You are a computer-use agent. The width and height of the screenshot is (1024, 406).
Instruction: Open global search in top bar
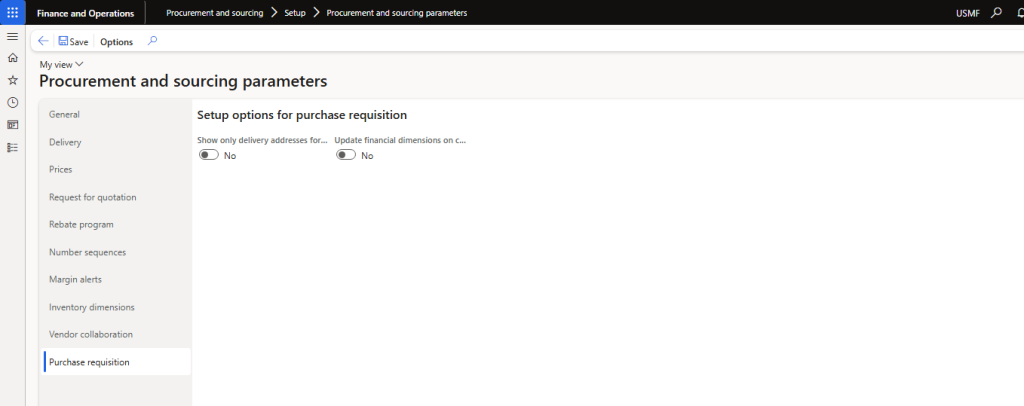pyautogui.click(x=995, y=13)
